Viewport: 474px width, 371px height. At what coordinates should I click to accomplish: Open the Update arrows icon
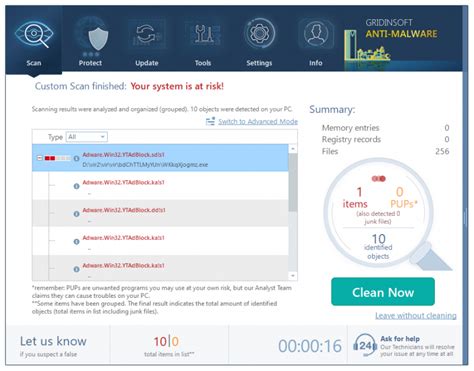[146, 34]
